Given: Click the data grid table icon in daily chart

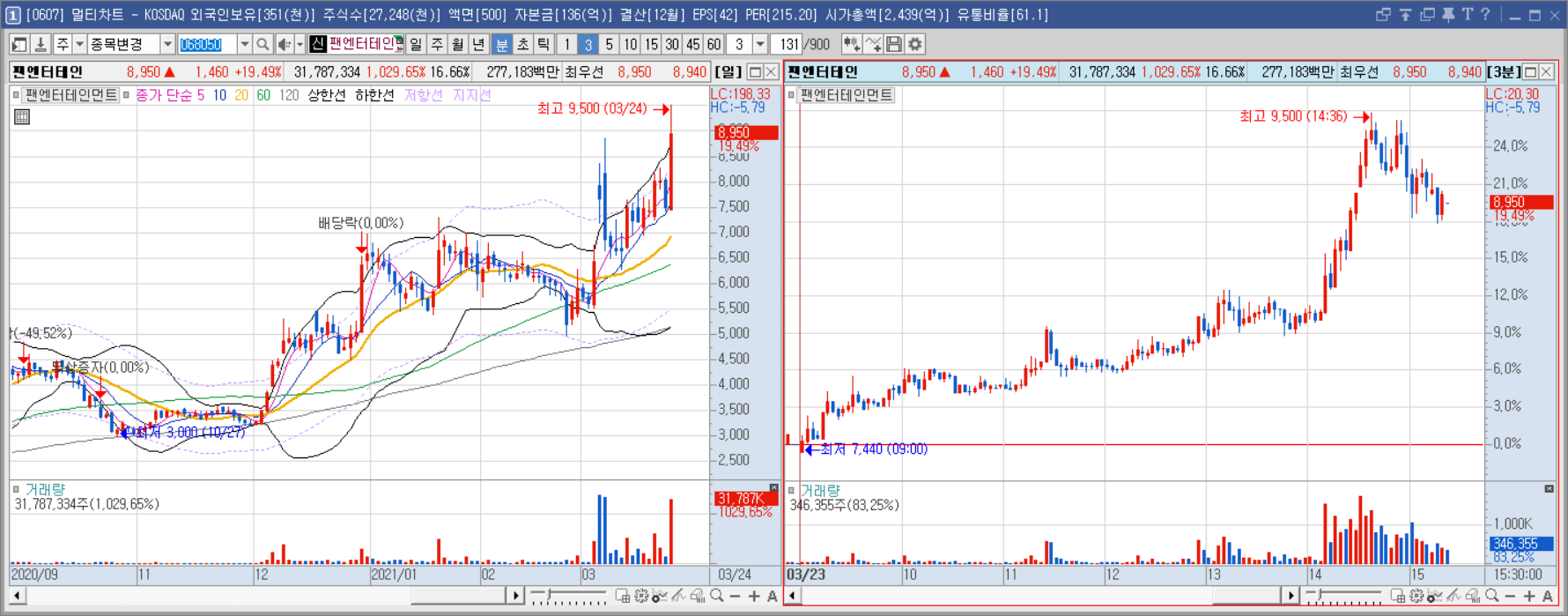Looking at the screenshot, I should (x=22, y=116).
